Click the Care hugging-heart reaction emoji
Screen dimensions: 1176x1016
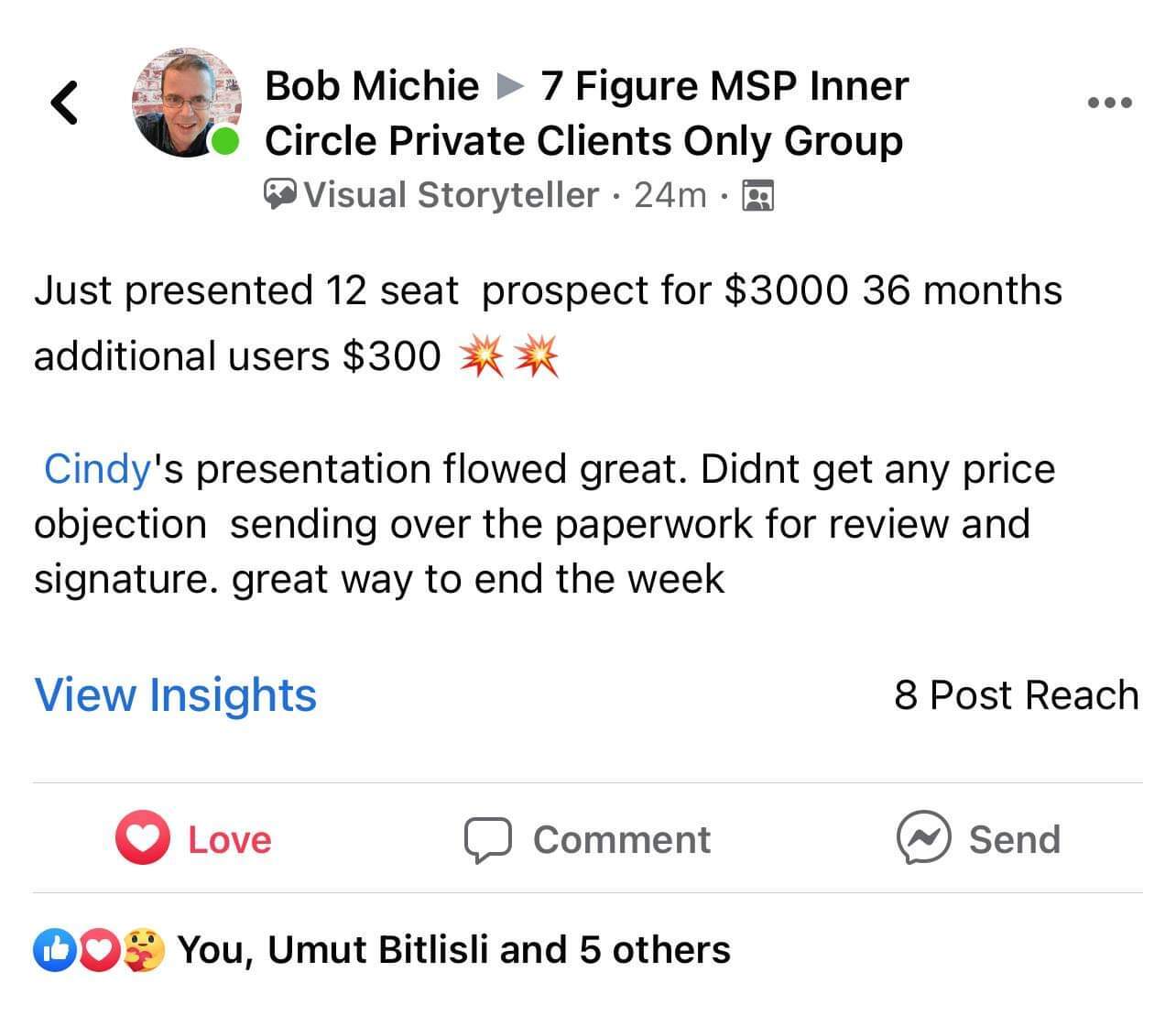point(145,950)
